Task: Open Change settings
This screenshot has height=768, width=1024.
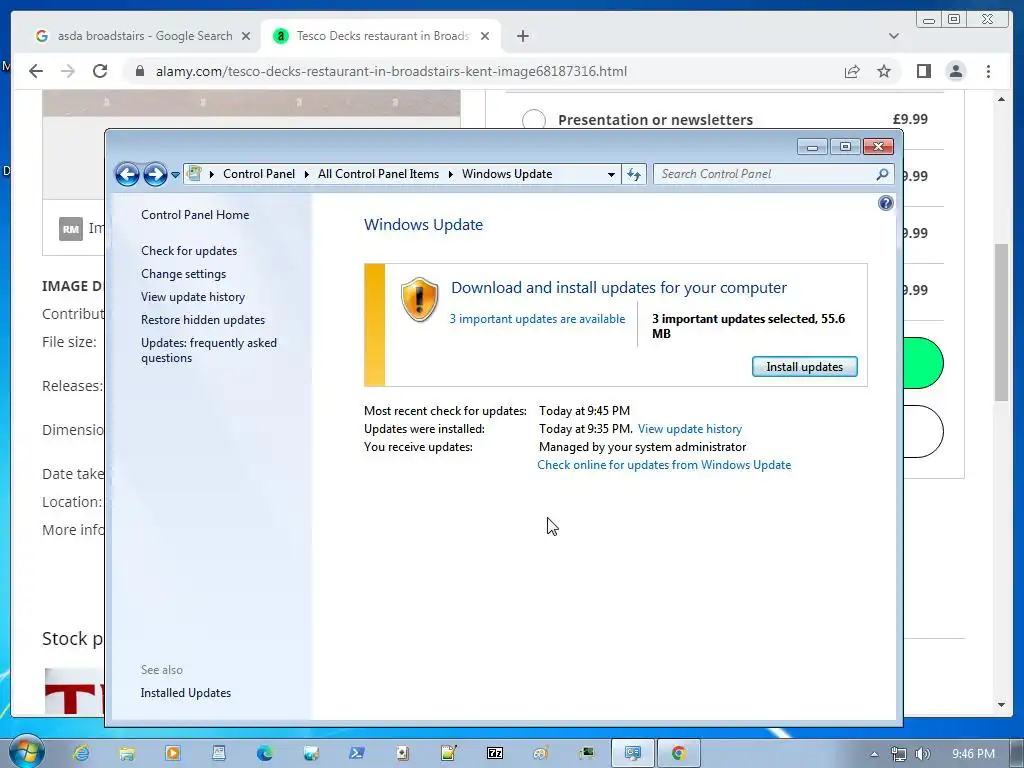Action: [184, 274]
